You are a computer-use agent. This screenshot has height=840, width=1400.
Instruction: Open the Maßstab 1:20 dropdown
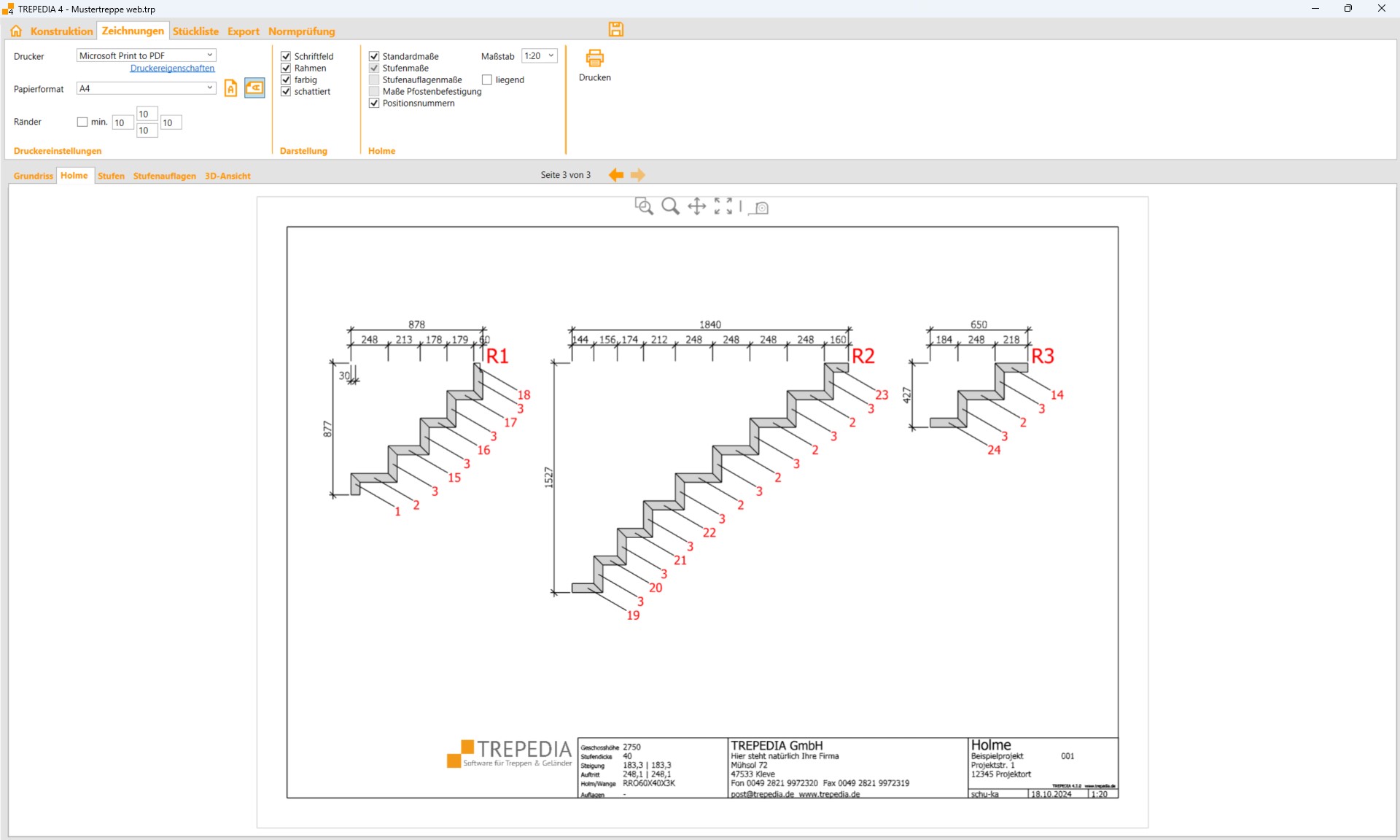click(x=539, y=56)
